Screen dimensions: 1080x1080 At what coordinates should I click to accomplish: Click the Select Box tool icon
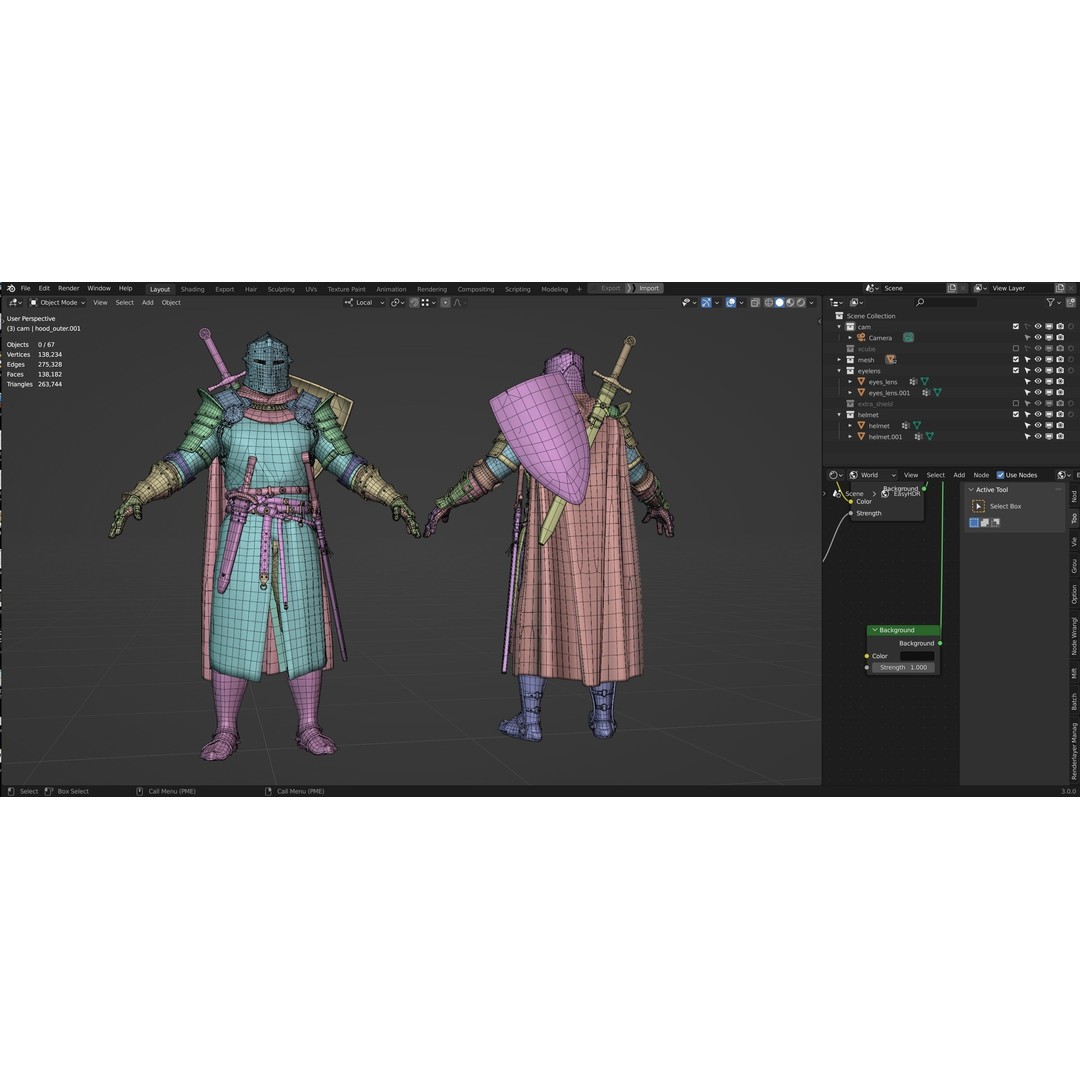tap(978, 506)
